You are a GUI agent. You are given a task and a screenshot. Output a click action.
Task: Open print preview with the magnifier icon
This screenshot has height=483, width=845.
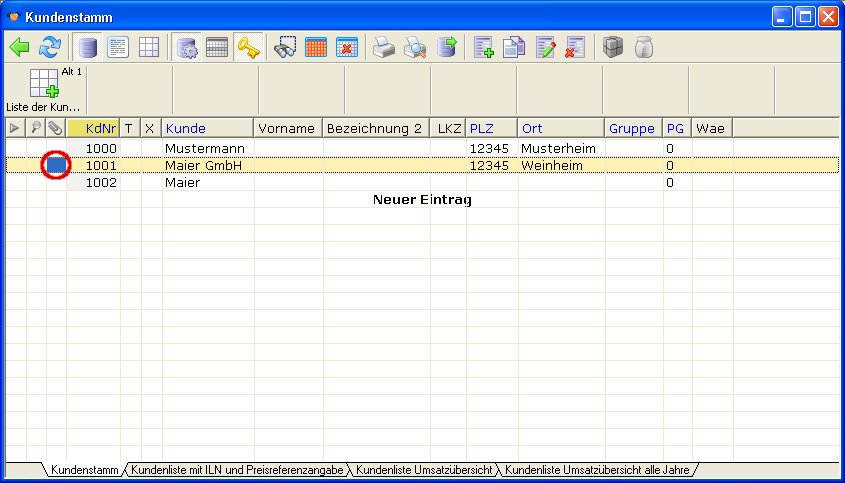415,47
